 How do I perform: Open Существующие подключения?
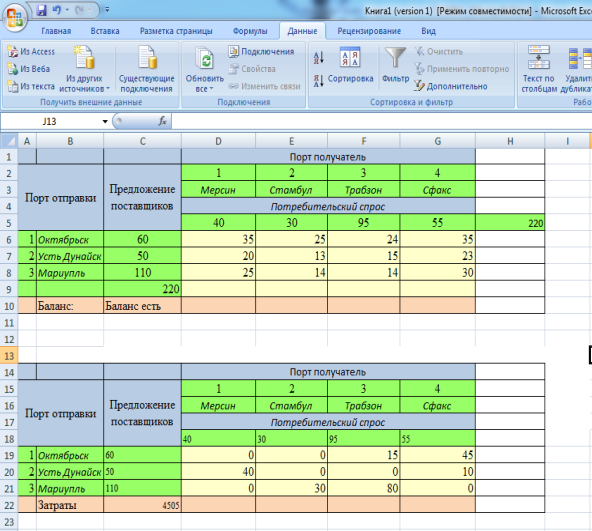[x=146, y=69]
